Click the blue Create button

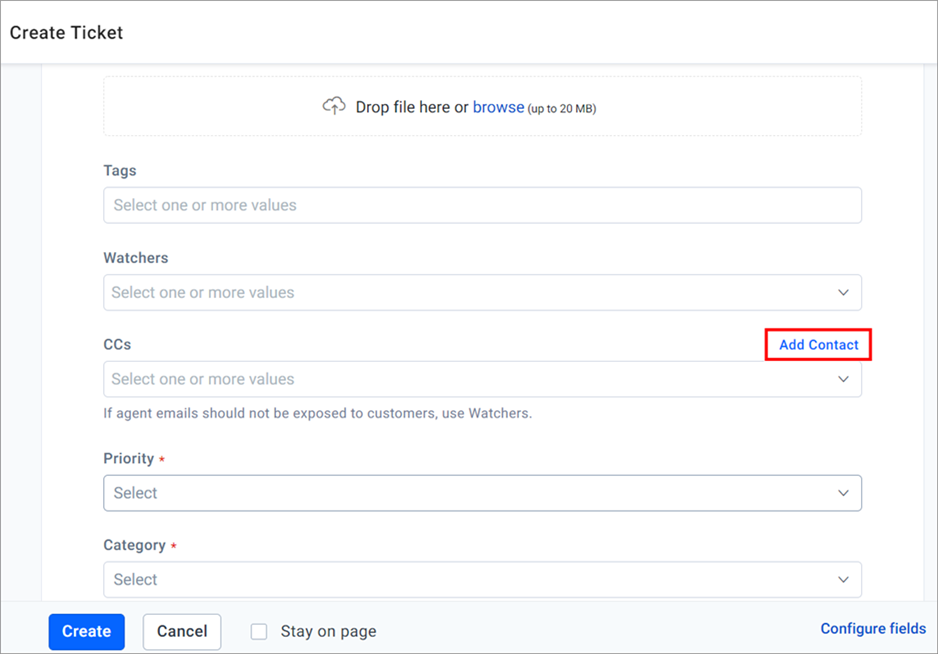point(87,631)
